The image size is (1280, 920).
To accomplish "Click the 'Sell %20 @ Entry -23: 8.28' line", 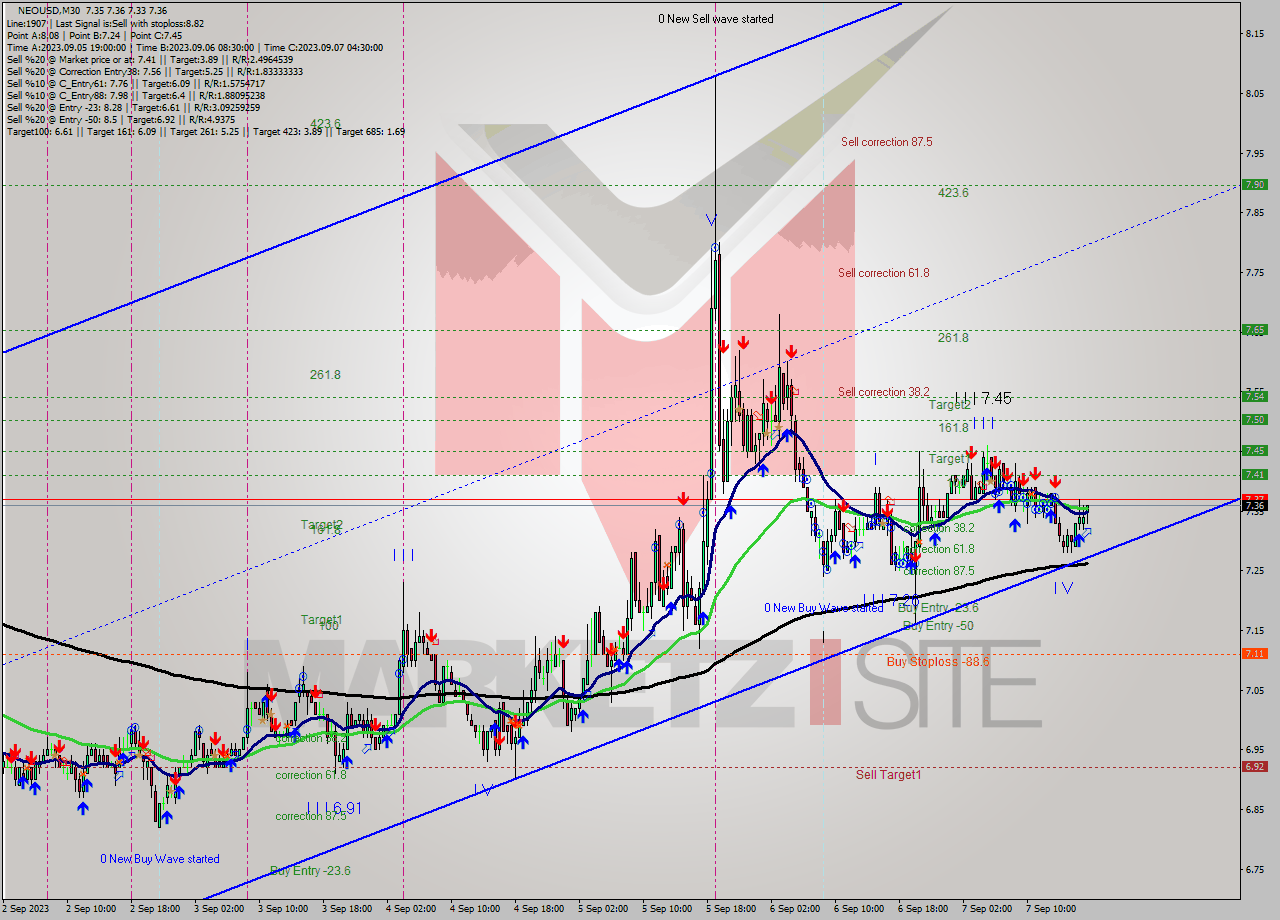I will pos(133,108).
